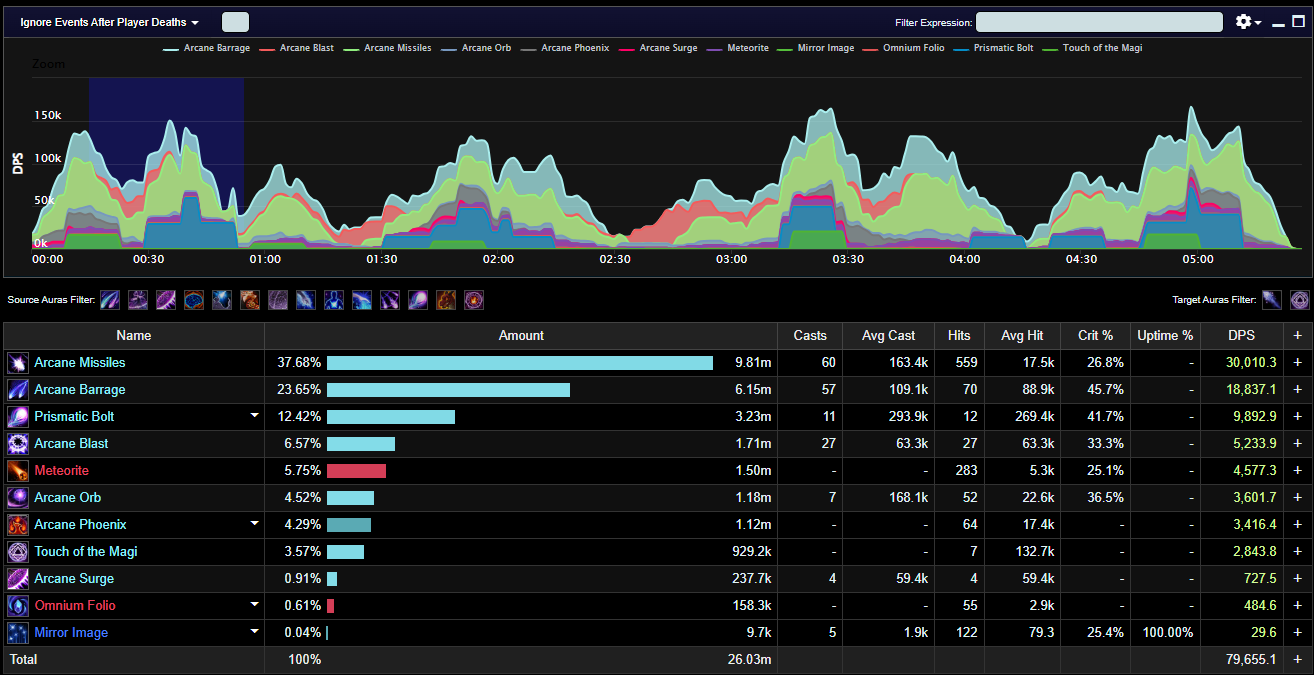The width and height of the screenshot is (1314, 675).
Task: Click the Prismatic Bolt spell icon
Action: [18, 417]
